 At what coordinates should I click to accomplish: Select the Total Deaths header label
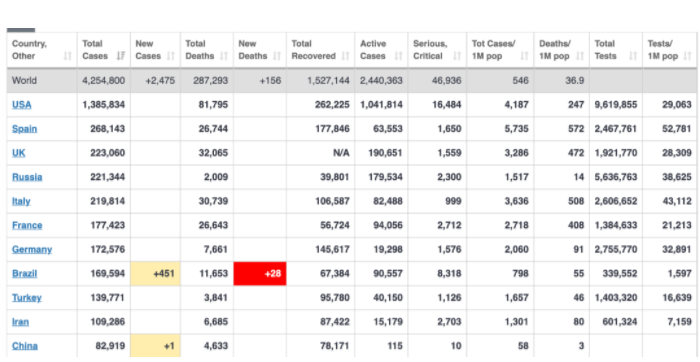pyautogui.click(x=200, y=50)
